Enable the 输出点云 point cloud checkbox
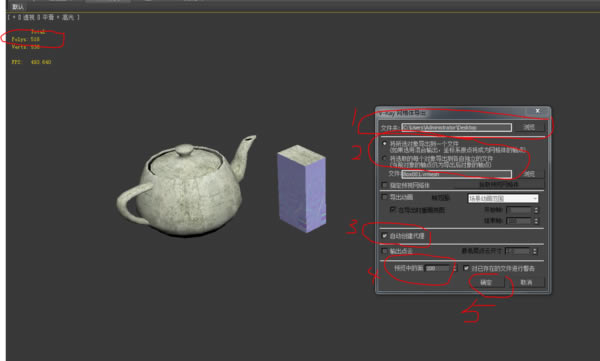The height and width of the screenshot is (361, 600). [x=385, y=251]
